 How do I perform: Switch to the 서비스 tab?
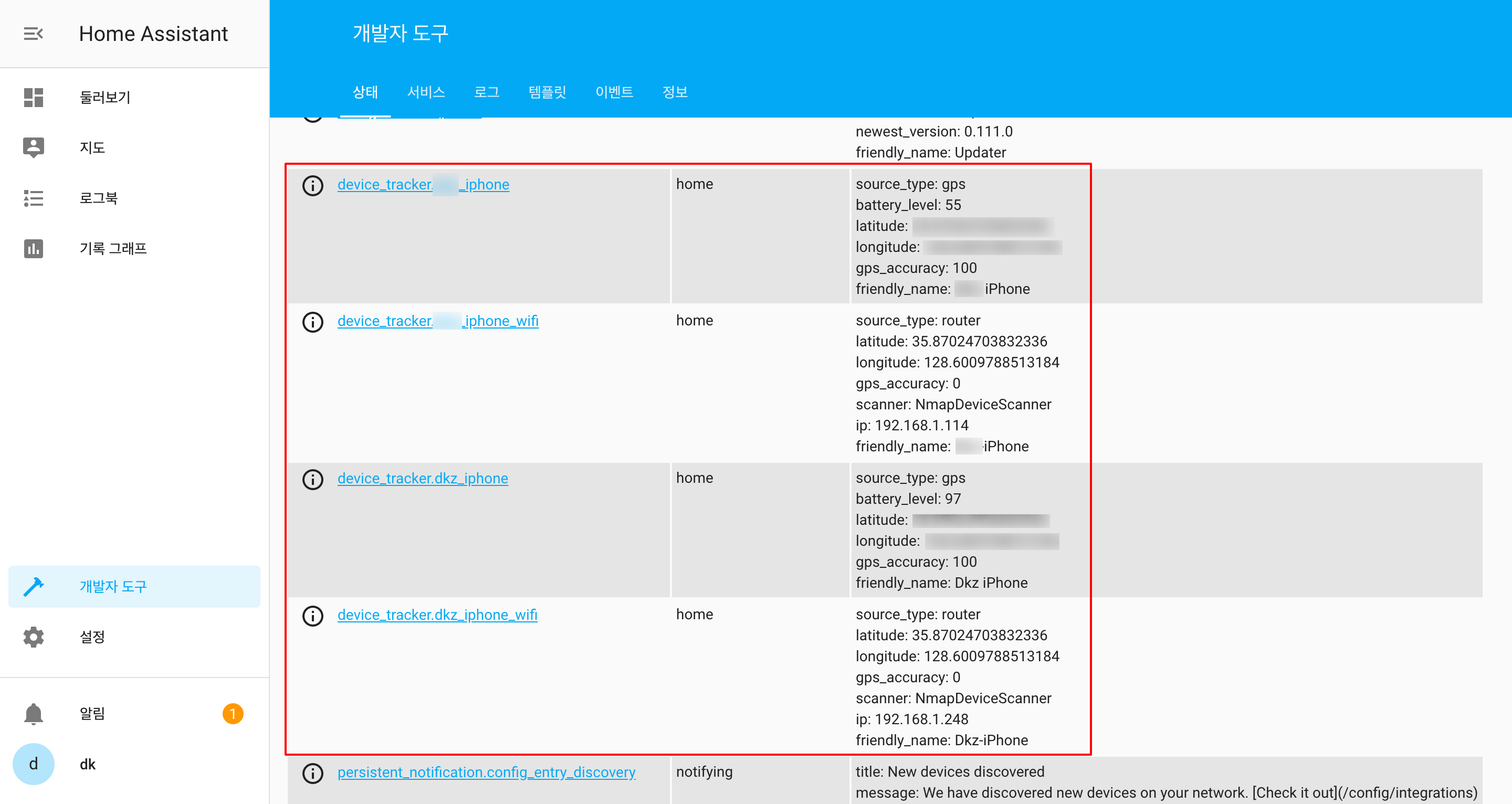click(x=426, y=92)
